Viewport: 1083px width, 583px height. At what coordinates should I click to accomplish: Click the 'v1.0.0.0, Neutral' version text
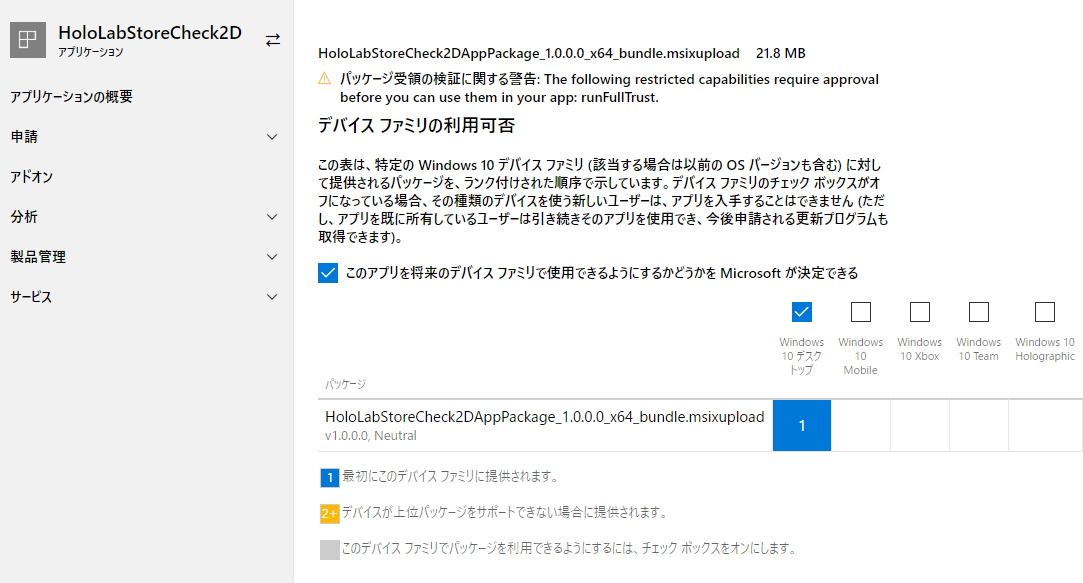371,436
